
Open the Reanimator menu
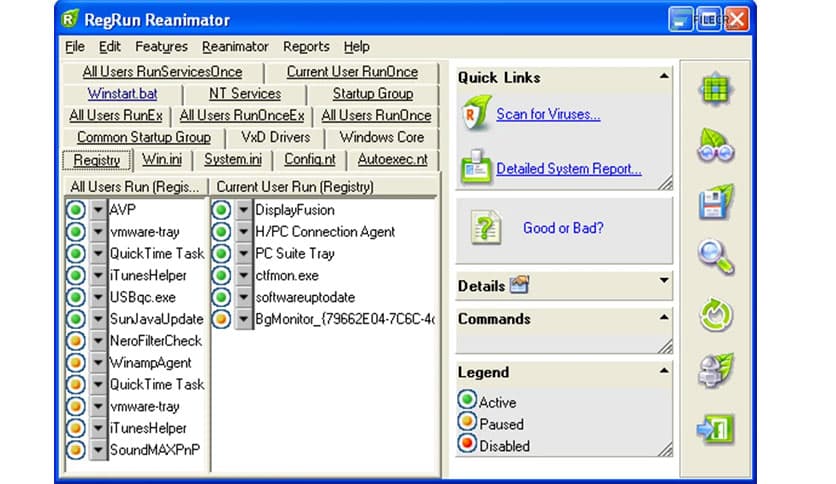[235, 47]
